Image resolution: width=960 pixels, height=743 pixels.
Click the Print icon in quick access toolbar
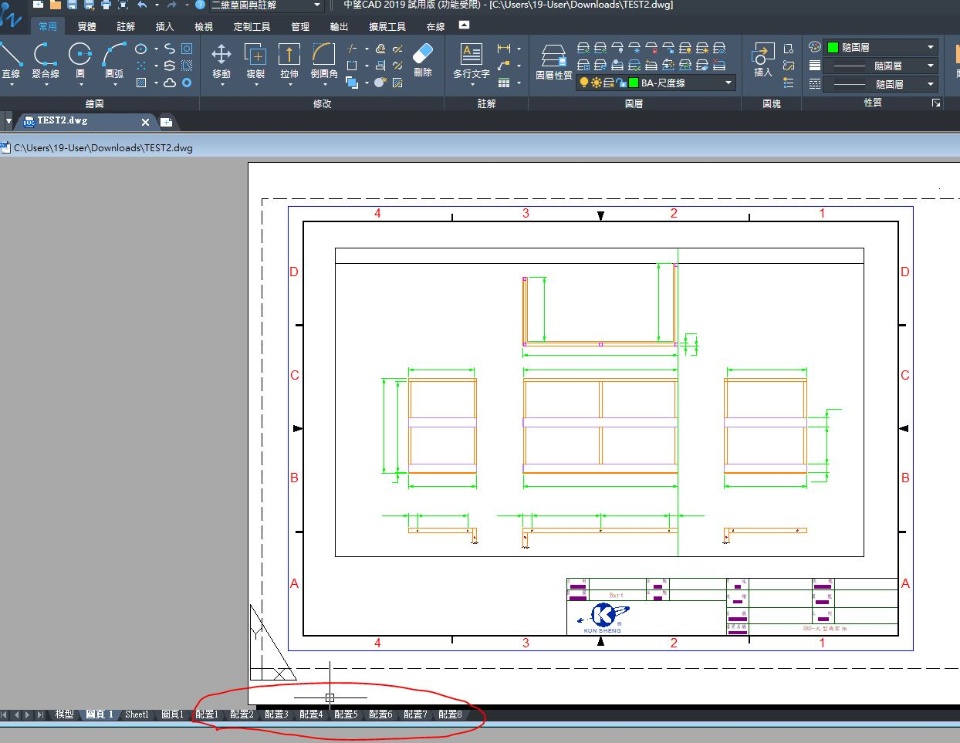point(105,5)
